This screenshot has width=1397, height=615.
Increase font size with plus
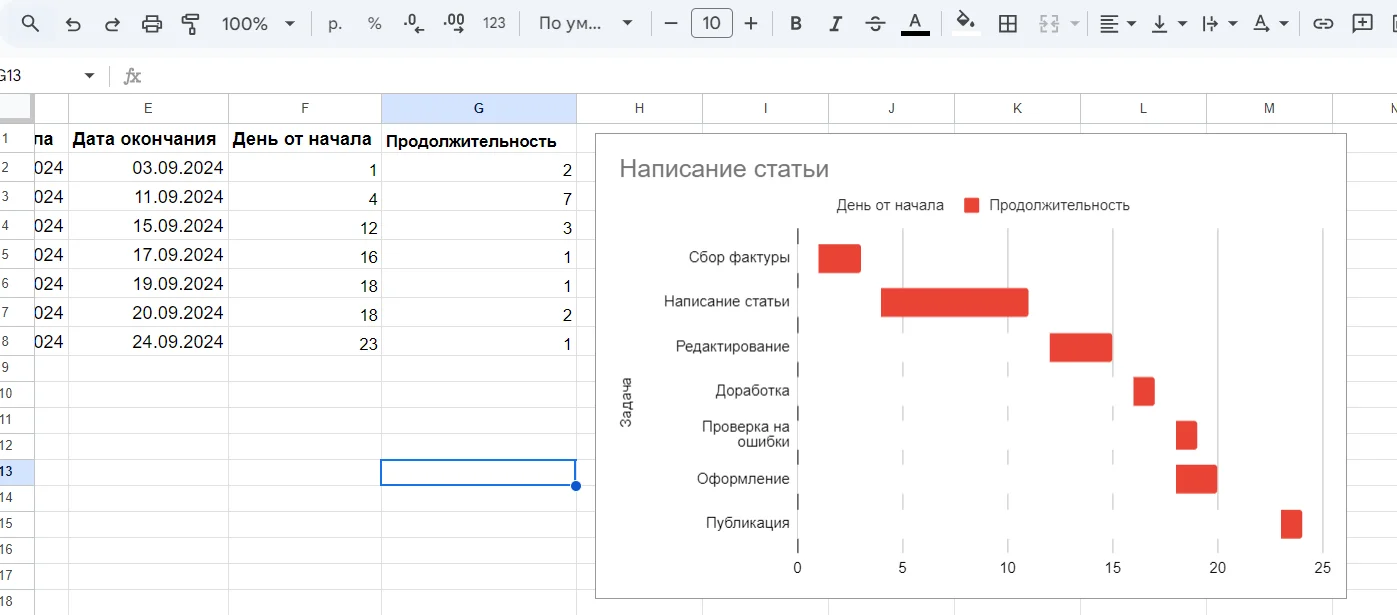pos(752,24)
